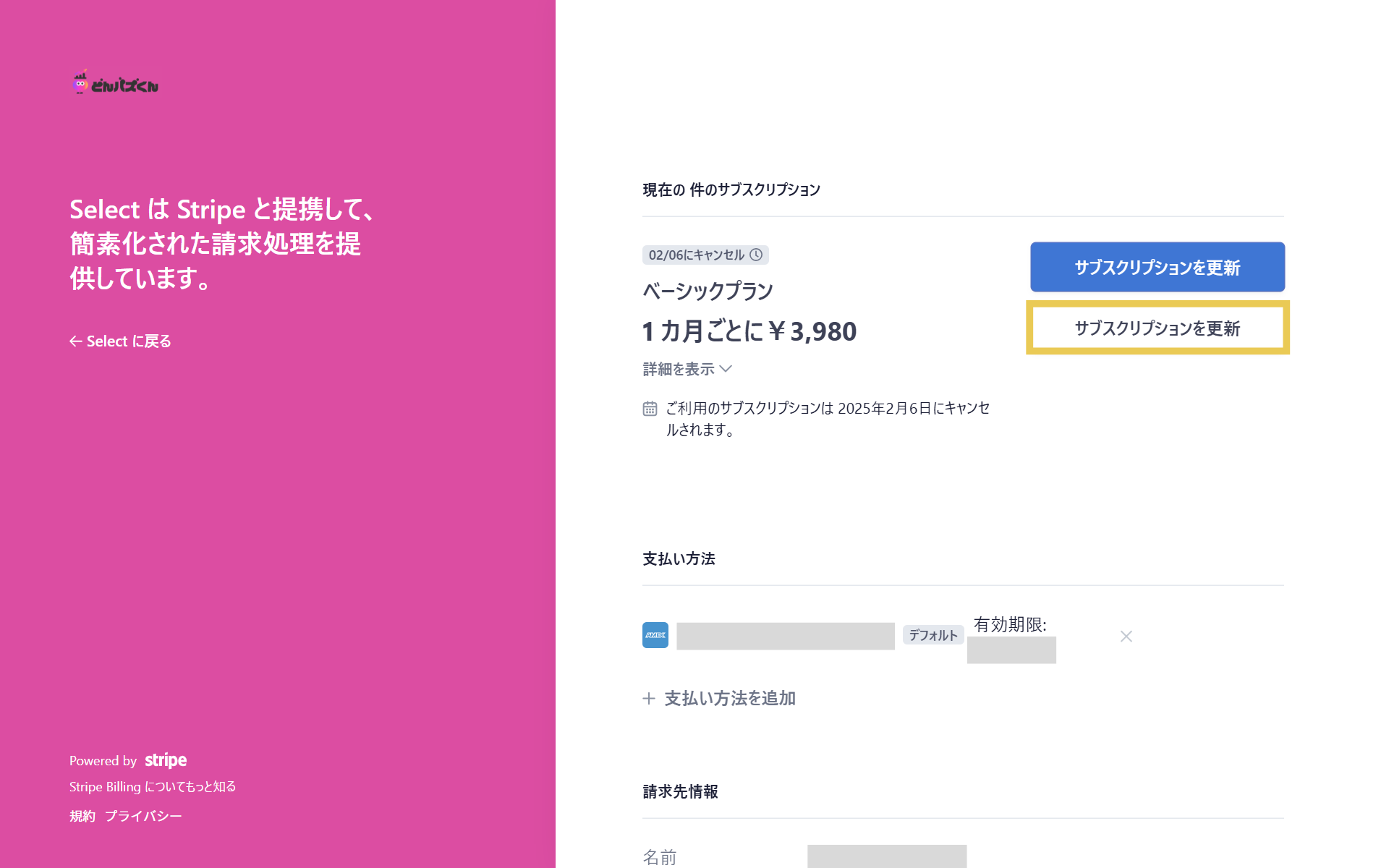
Task: Click the どんバズくん logo icon
Action: (80, 83)
